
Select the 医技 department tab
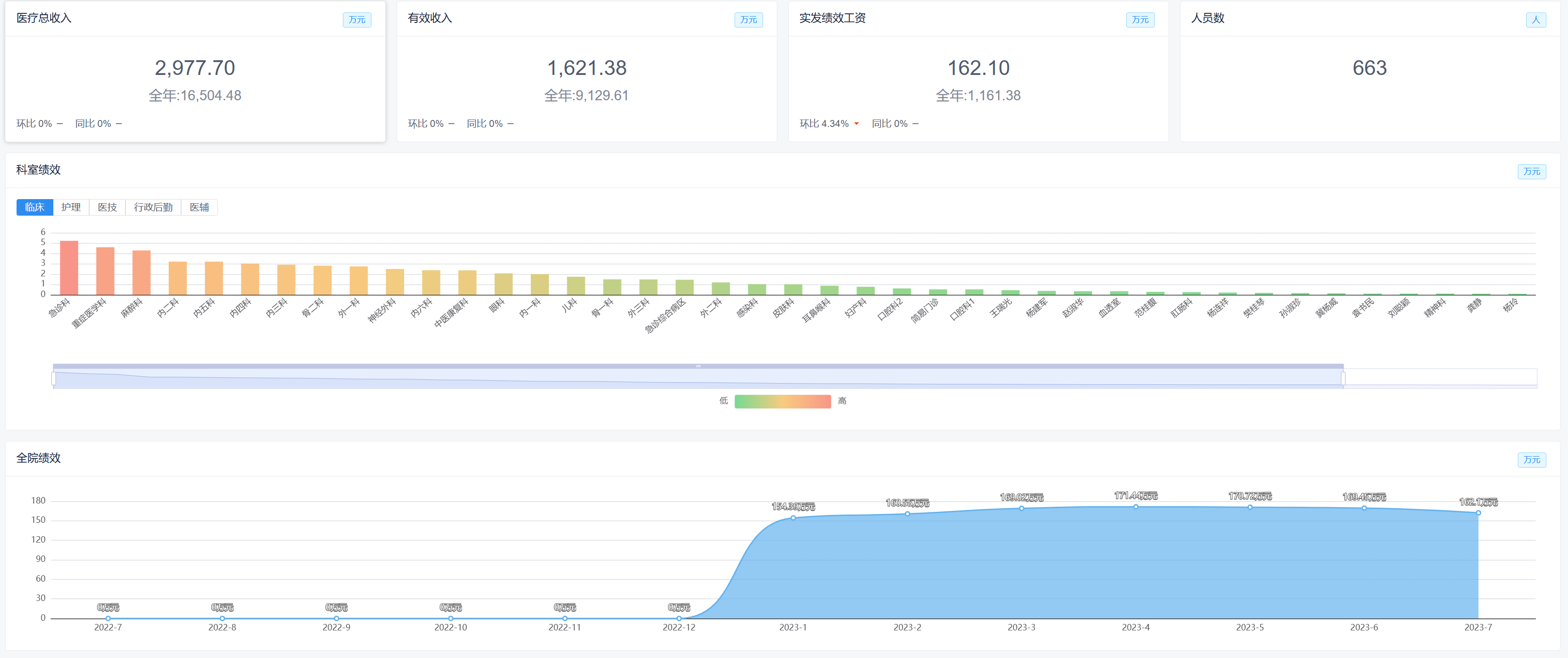coord(107,207)
